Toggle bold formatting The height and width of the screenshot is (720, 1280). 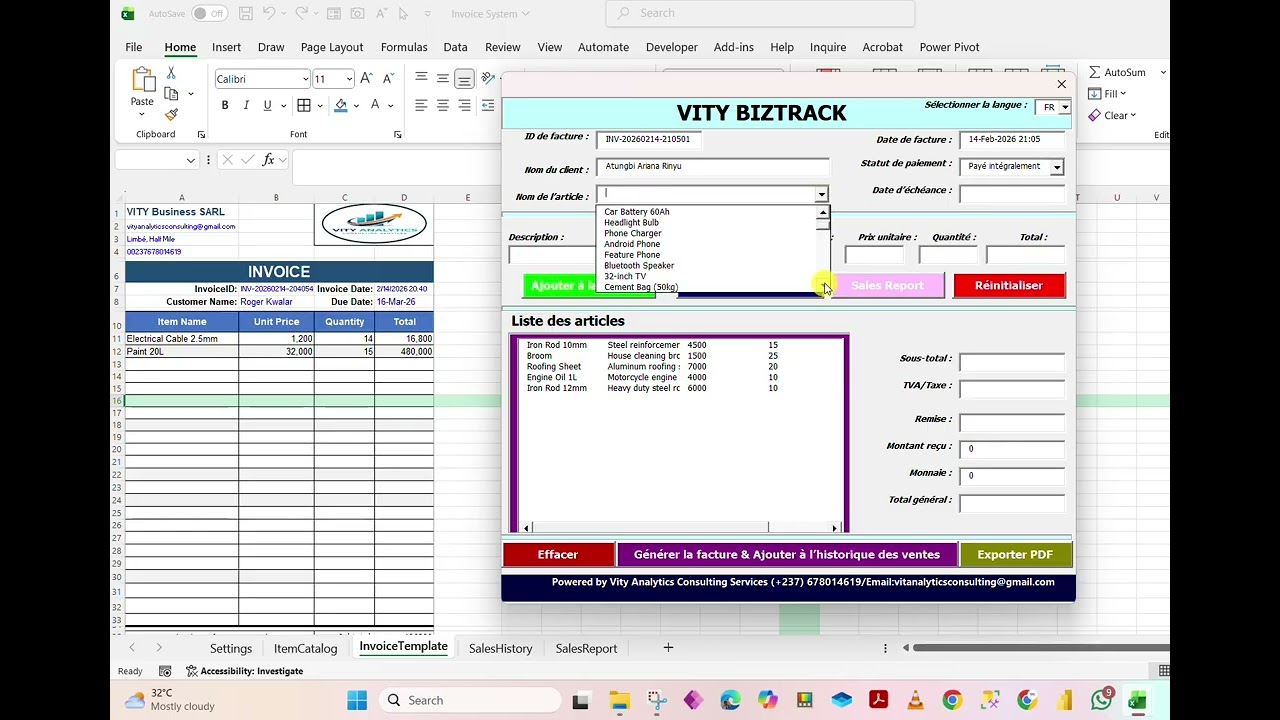[225, 105]
